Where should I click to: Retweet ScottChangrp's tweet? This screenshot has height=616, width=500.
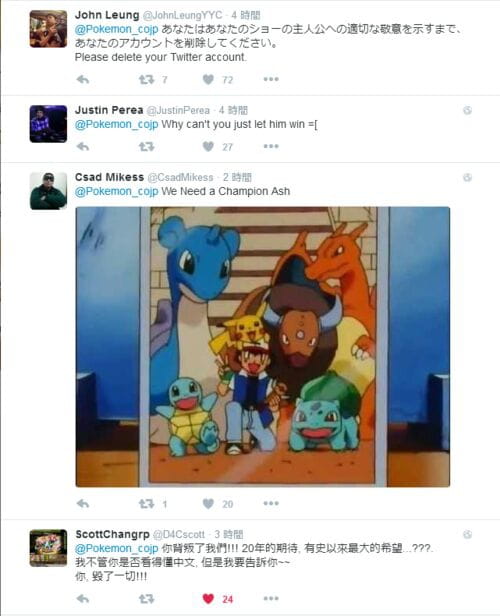tap(147, 599)
